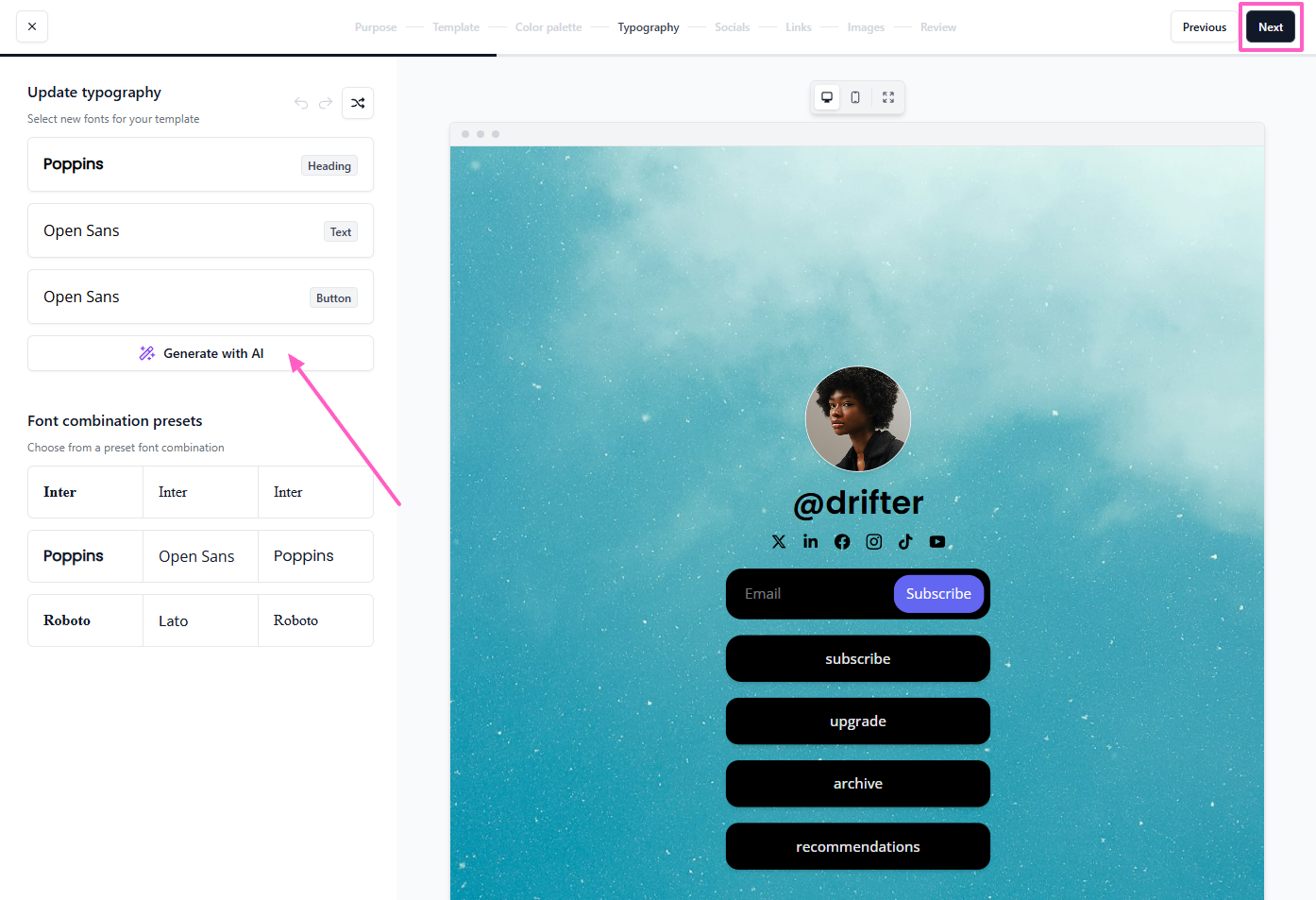The width and height of the screenshot is (1316, 900).
Task: Click the X (Twitter) social icon
Action: click(x=779, y=541)
